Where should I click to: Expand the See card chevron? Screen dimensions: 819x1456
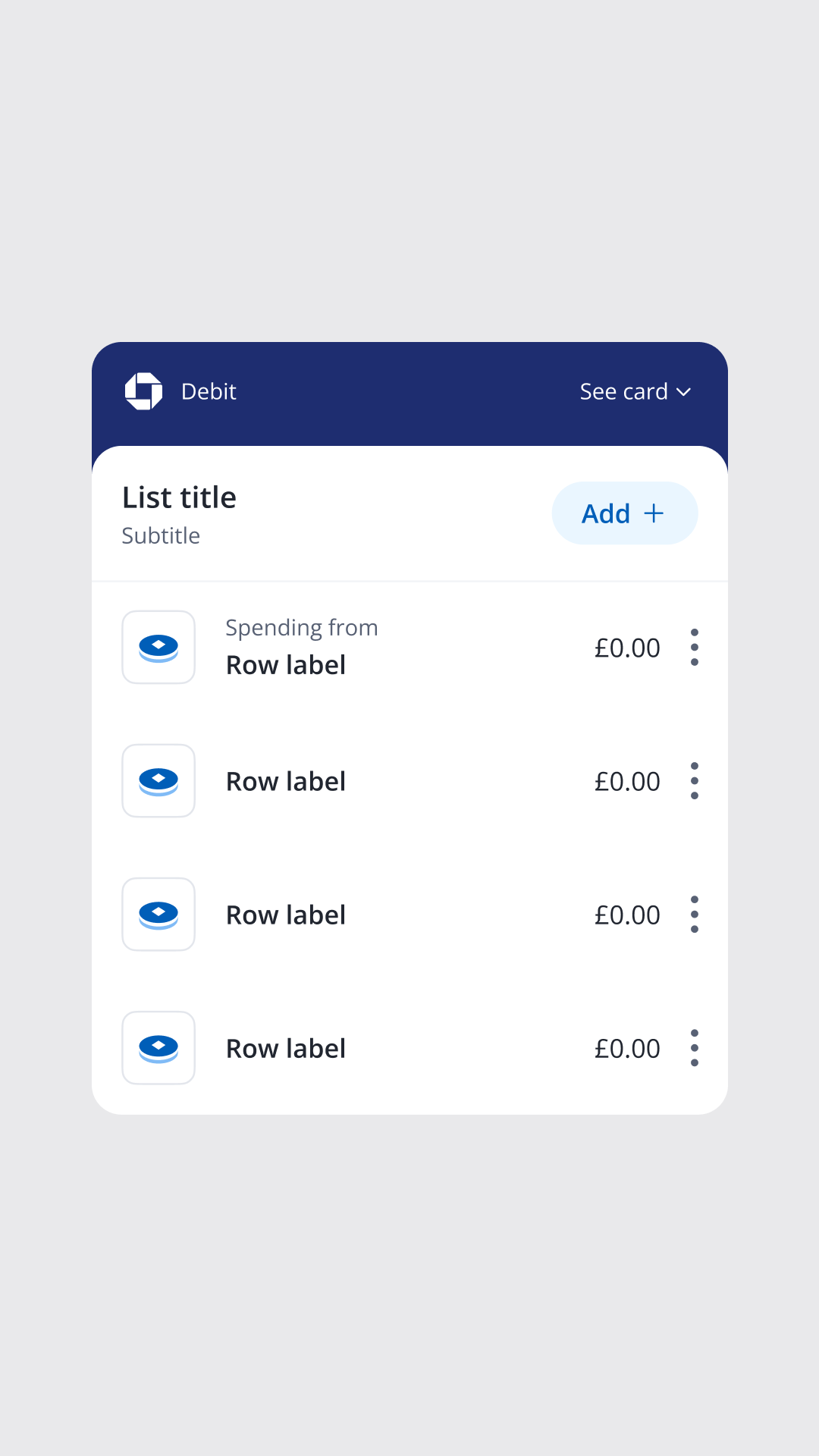click(x=684, y=392)
